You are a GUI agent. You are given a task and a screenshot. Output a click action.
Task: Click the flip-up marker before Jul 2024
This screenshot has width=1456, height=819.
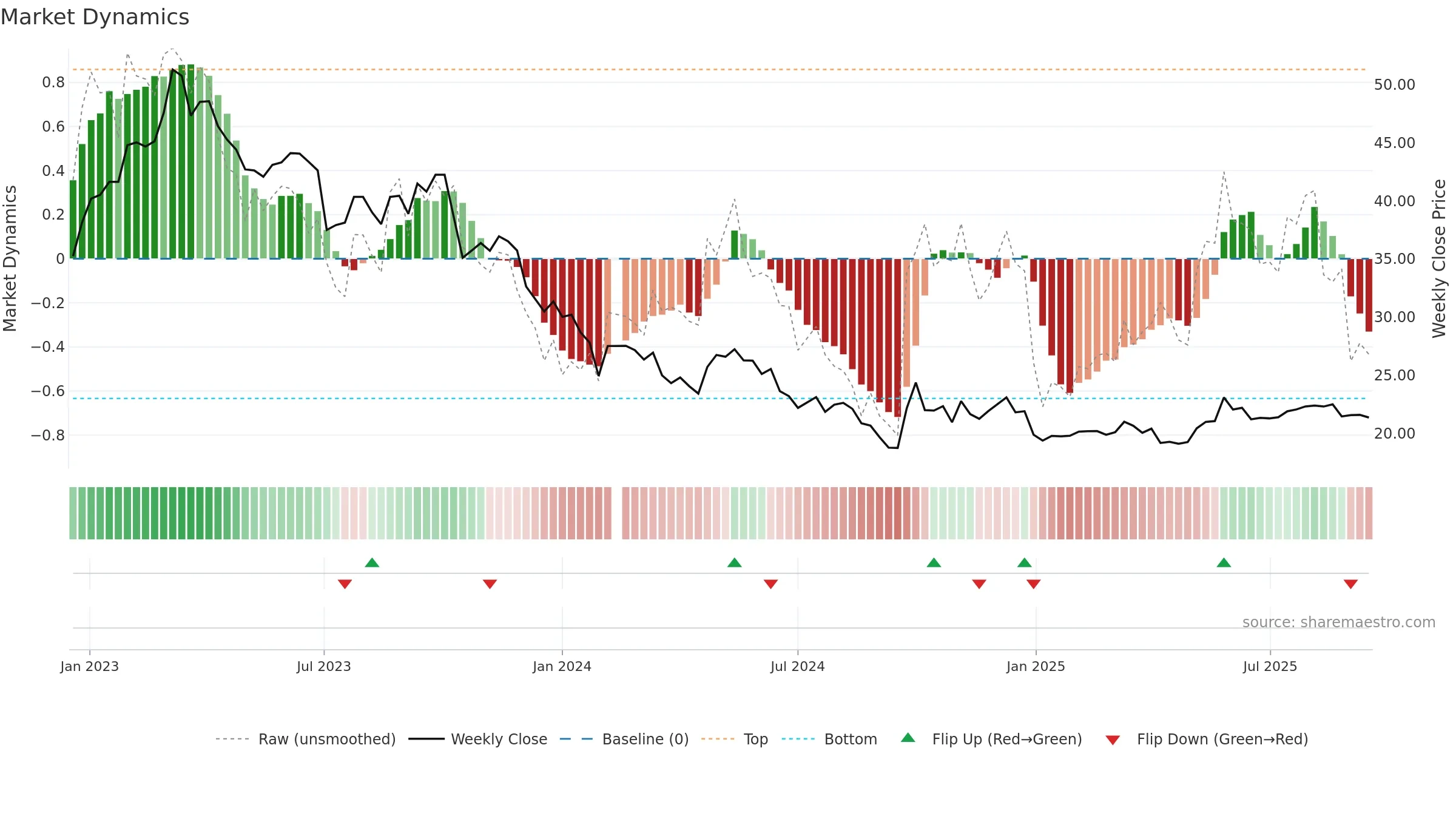tap(735, 563)
